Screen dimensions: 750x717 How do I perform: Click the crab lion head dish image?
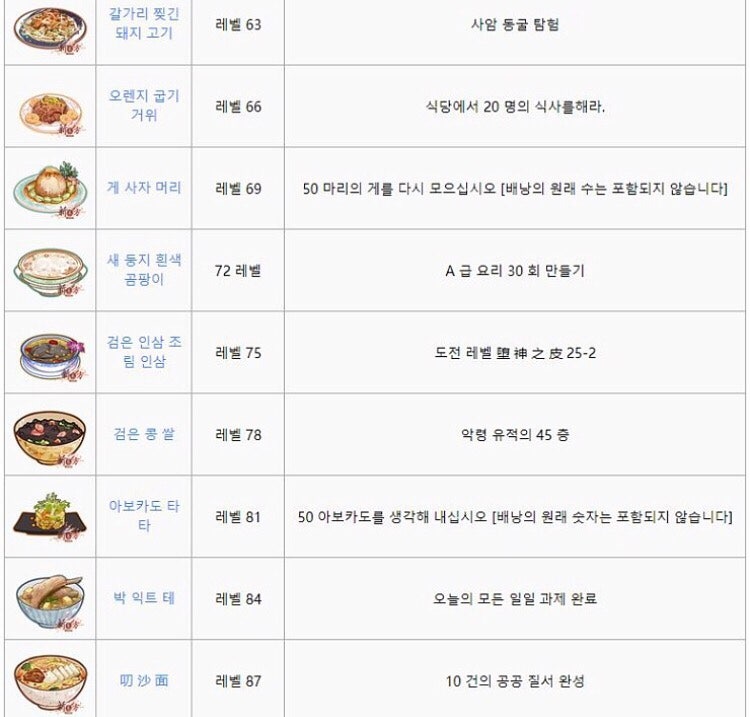[50, 190]
